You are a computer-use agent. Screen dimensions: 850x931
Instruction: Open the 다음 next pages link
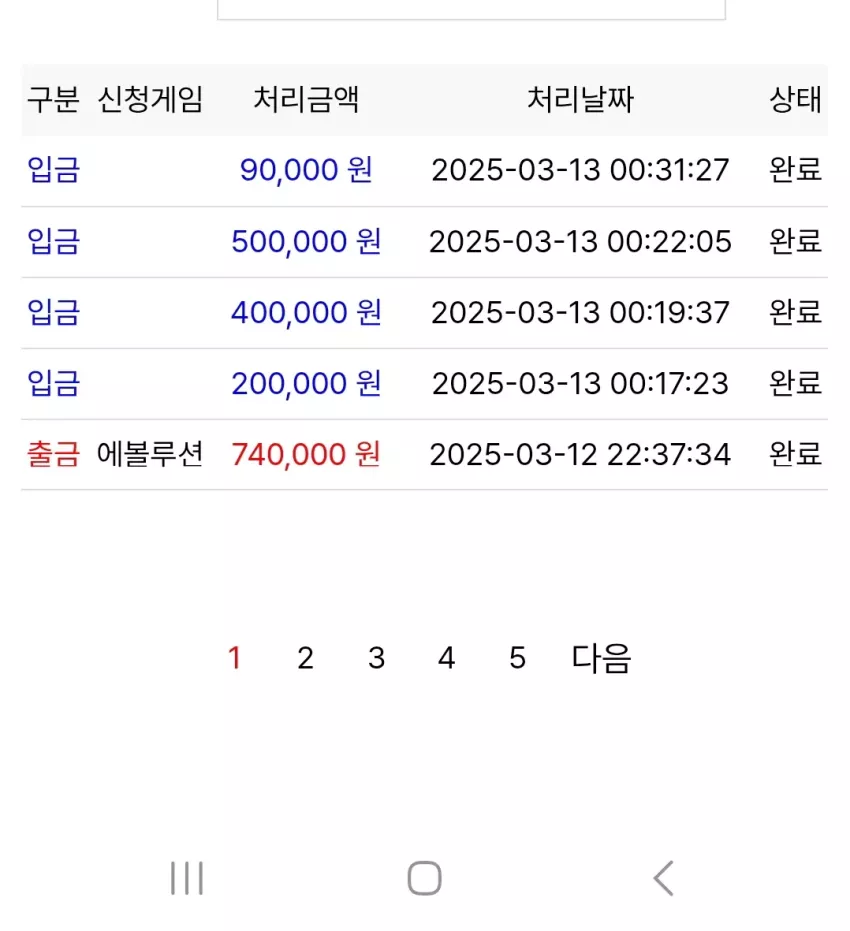click(601, 658)
